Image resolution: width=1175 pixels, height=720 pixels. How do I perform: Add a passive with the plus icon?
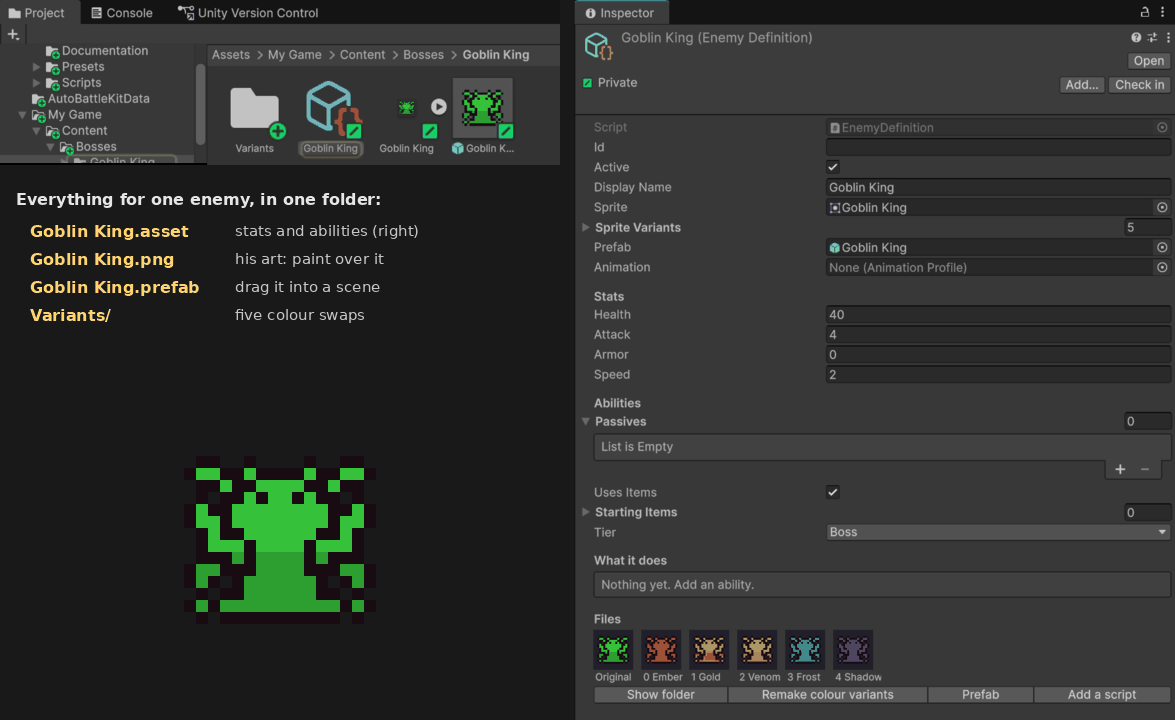pos(1120,469)
